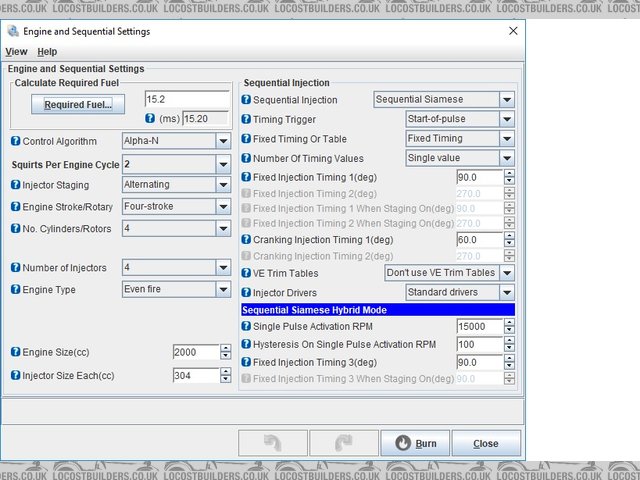Click help icon for Injector Drivers

click(x=246, y=293)
